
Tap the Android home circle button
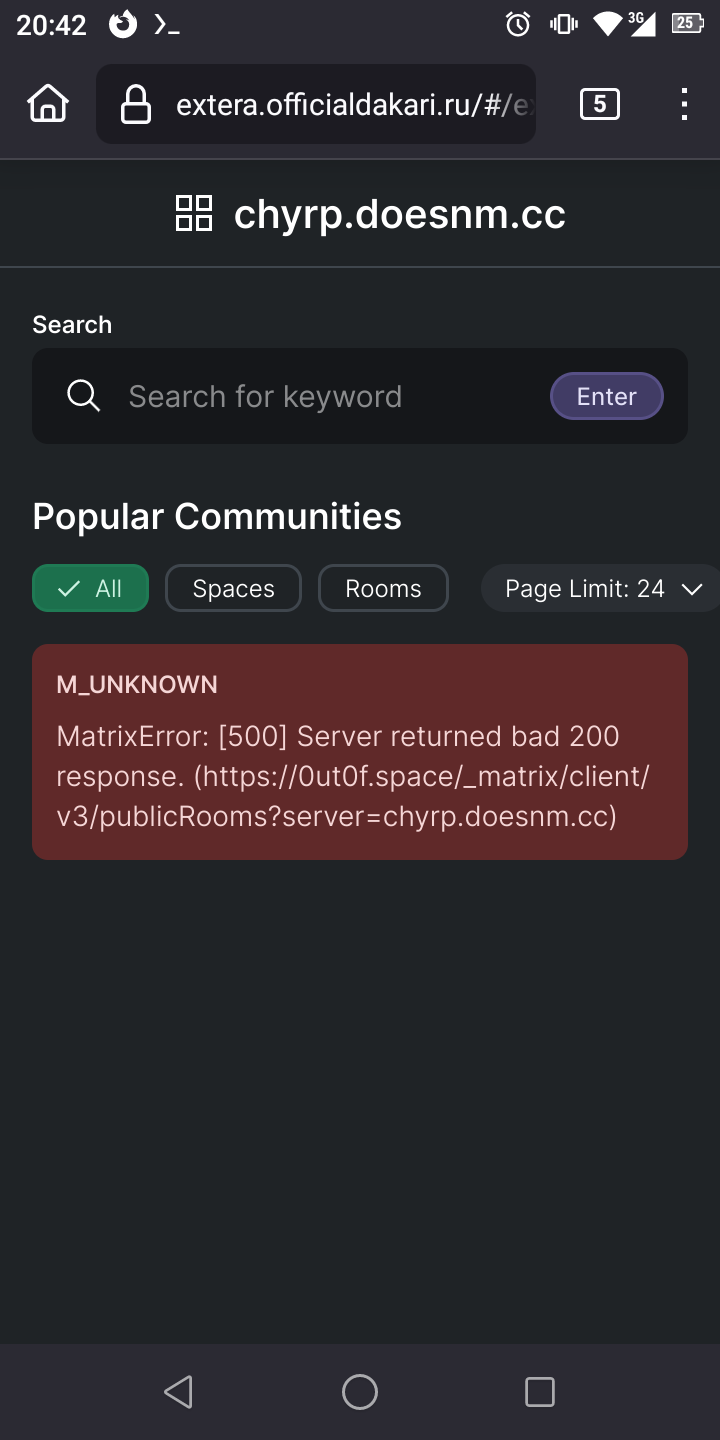point(360,1392)
